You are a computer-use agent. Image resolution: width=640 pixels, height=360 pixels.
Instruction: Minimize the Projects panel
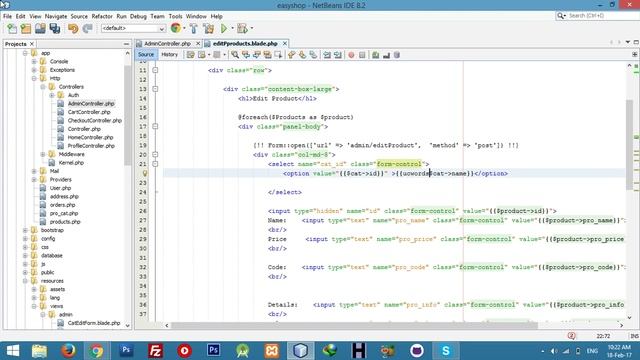[126, 44]
